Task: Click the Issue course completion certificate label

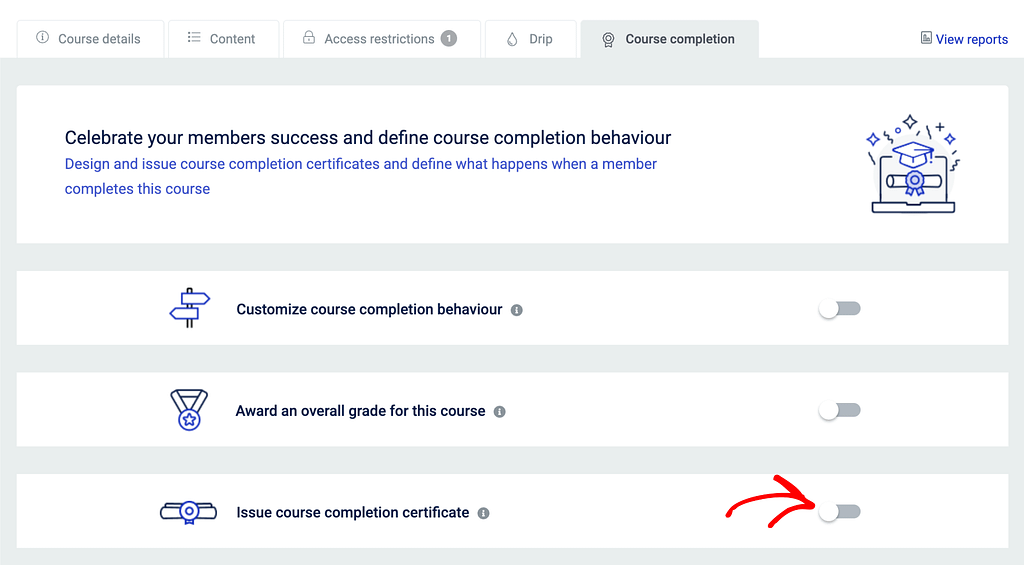Action: [x=352, y=512]
